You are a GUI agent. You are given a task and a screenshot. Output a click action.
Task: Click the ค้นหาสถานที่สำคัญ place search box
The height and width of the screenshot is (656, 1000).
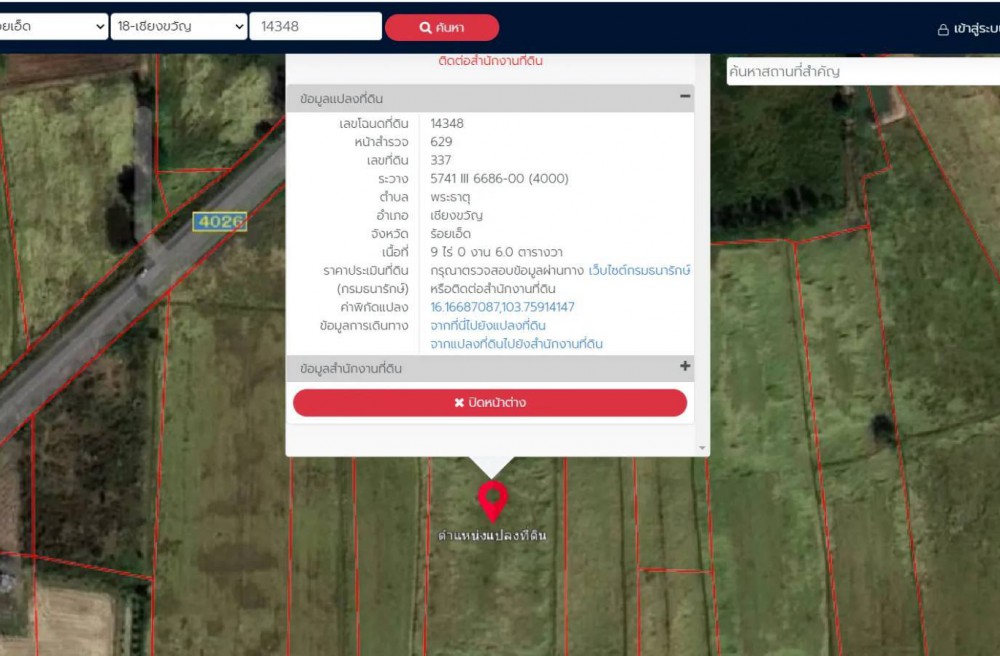(860, 72)
